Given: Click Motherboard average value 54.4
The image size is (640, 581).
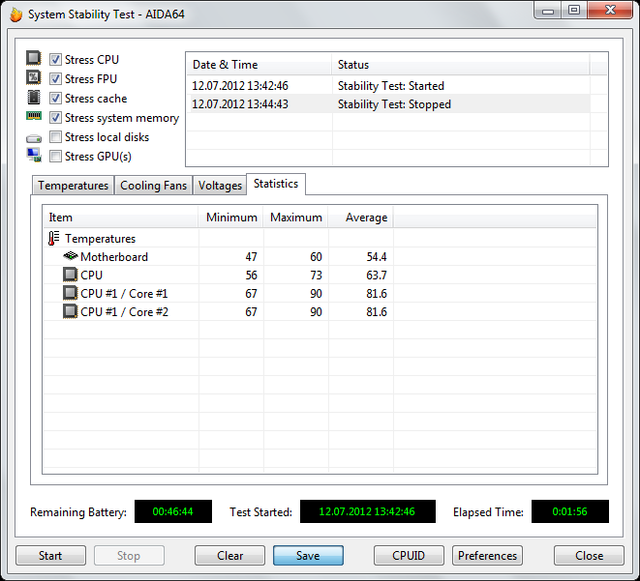Looking at the screenshot, I should (x=376, y=257).
